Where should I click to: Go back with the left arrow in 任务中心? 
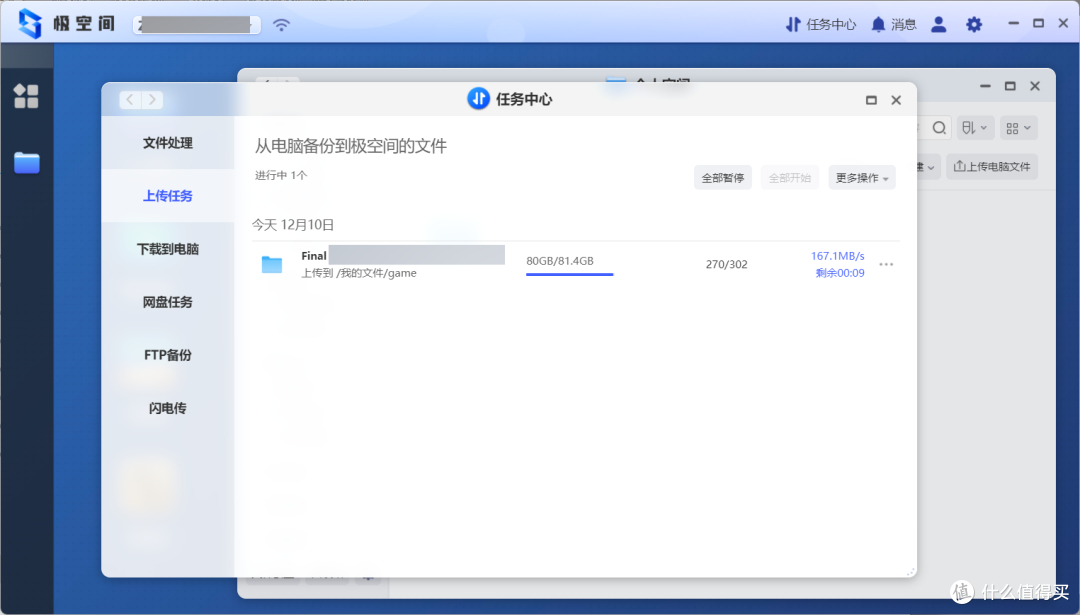point(130,100)
